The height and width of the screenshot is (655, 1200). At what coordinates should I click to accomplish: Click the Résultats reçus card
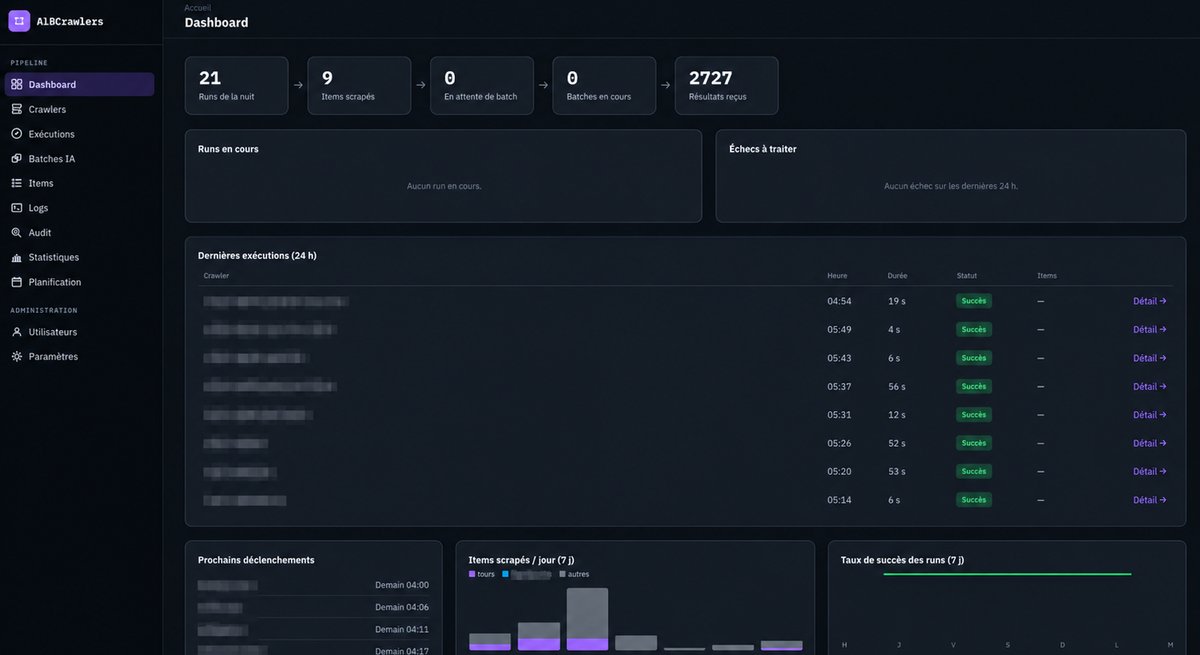(727, 85)
